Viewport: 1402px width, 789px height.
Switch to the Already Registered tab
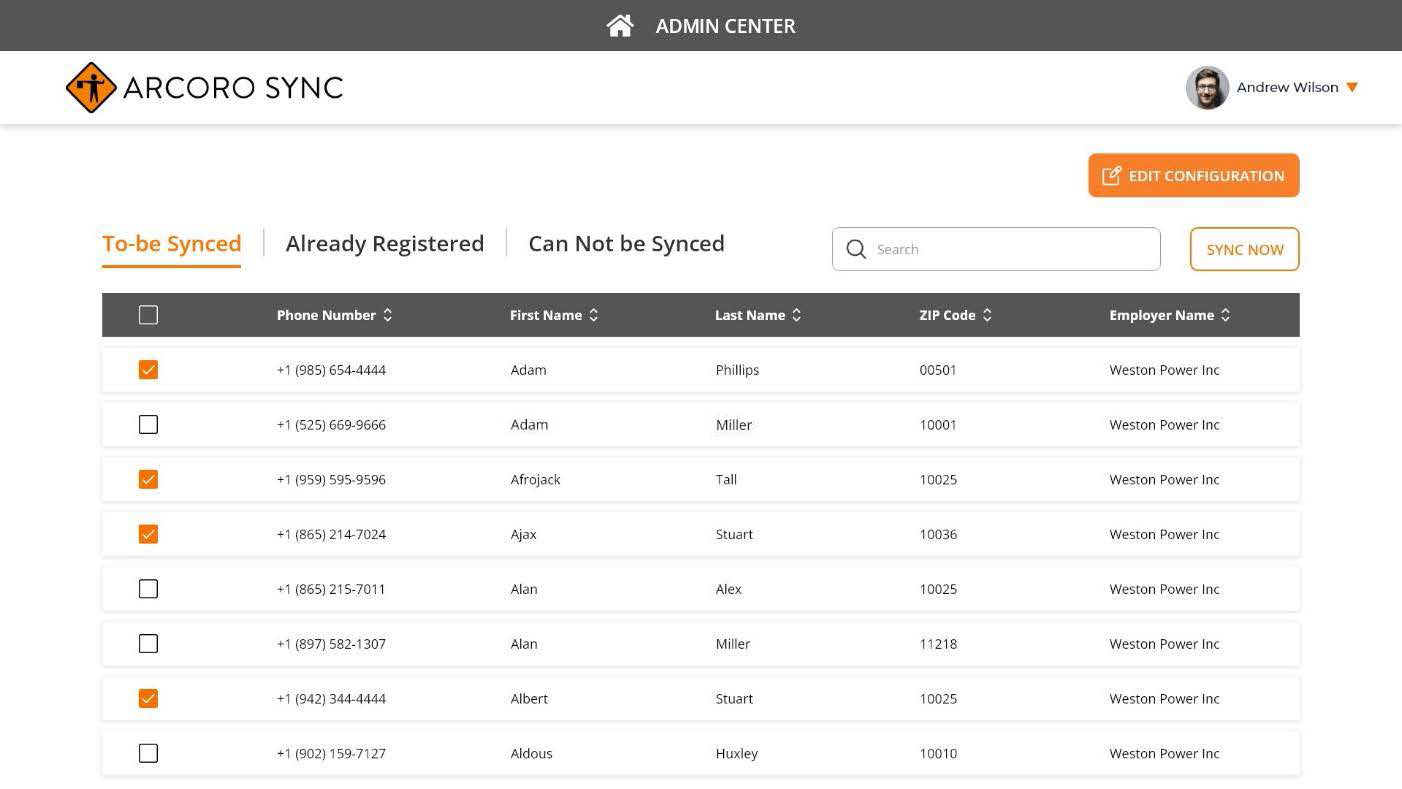(385, 244)
